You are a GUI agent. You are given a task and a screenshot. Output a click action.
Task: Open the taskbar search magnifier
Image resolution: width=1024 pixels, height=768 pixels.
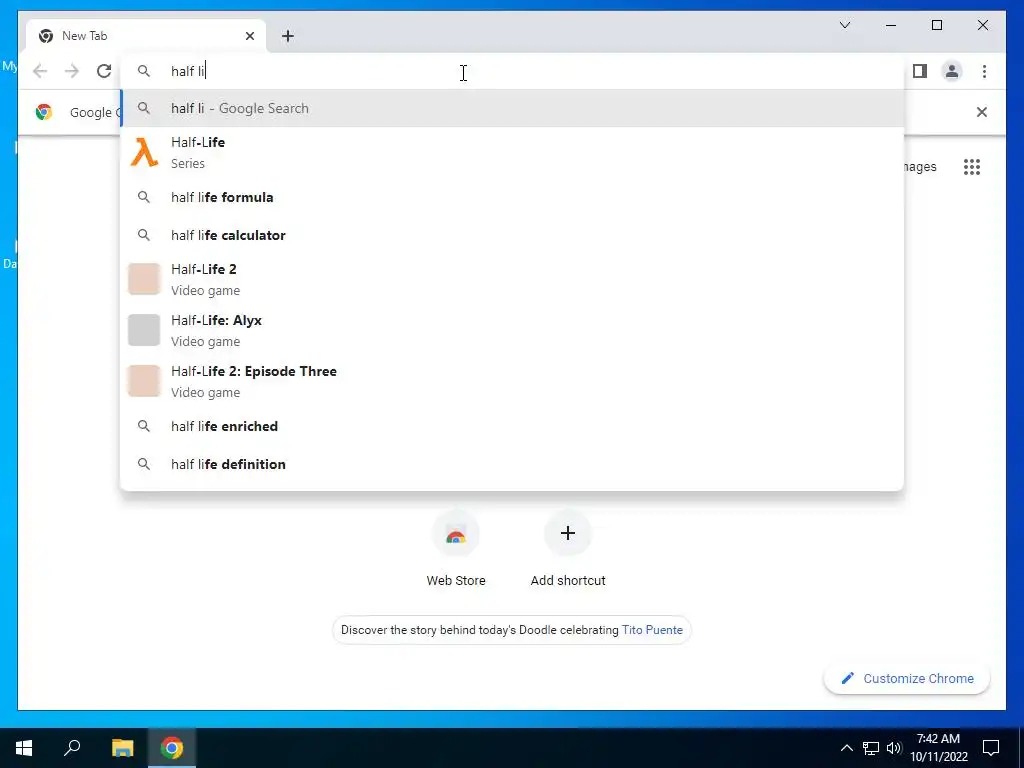tap(72, 748)
